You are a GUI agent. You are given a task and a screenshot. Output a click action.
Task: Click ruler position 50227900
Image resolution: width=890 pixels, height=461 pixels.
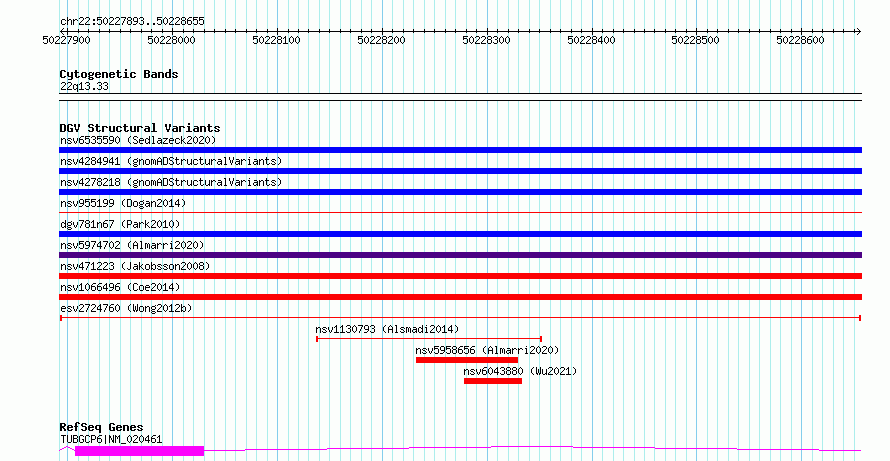66,40
